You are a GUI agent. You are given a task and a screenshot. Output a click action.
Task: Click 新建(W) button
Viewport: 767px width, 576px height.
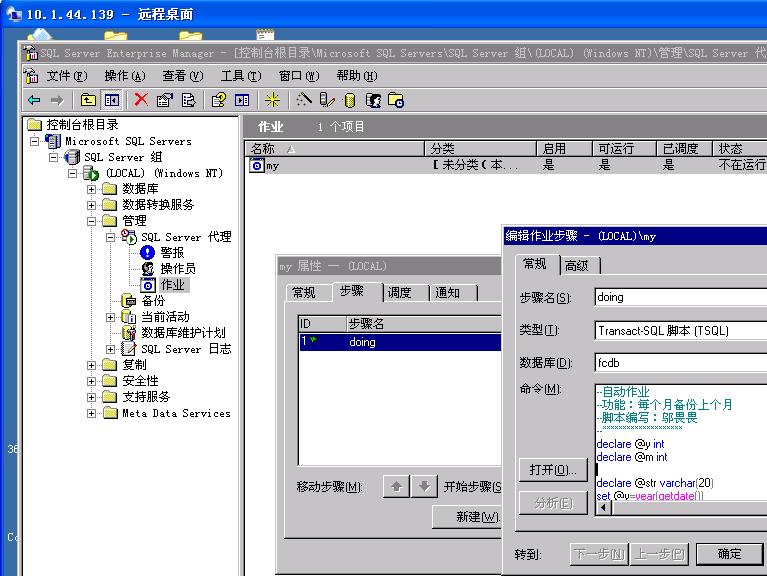click(467, 517)
